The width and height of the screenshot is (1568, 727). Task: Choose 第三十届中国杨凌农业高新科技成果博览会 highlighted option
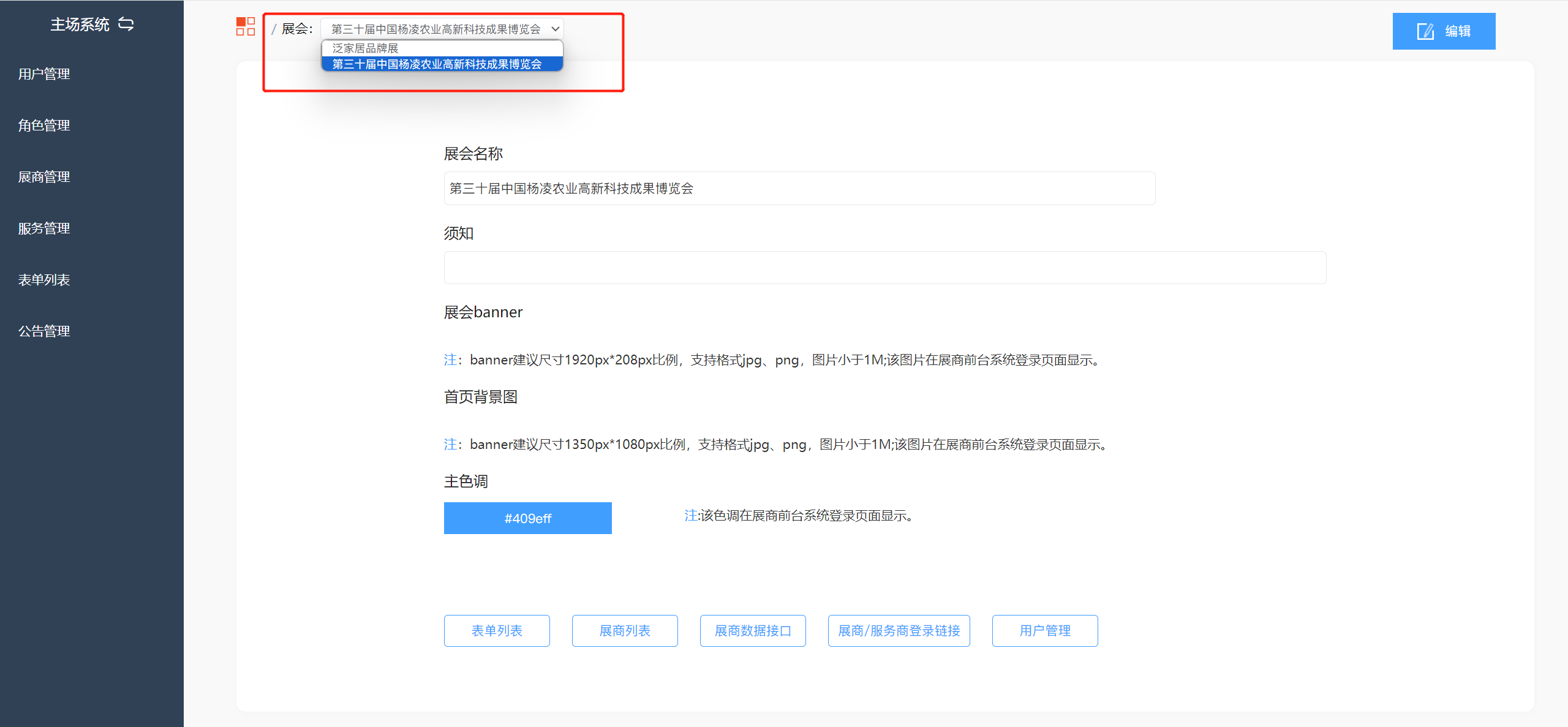(x=442, y=64)
